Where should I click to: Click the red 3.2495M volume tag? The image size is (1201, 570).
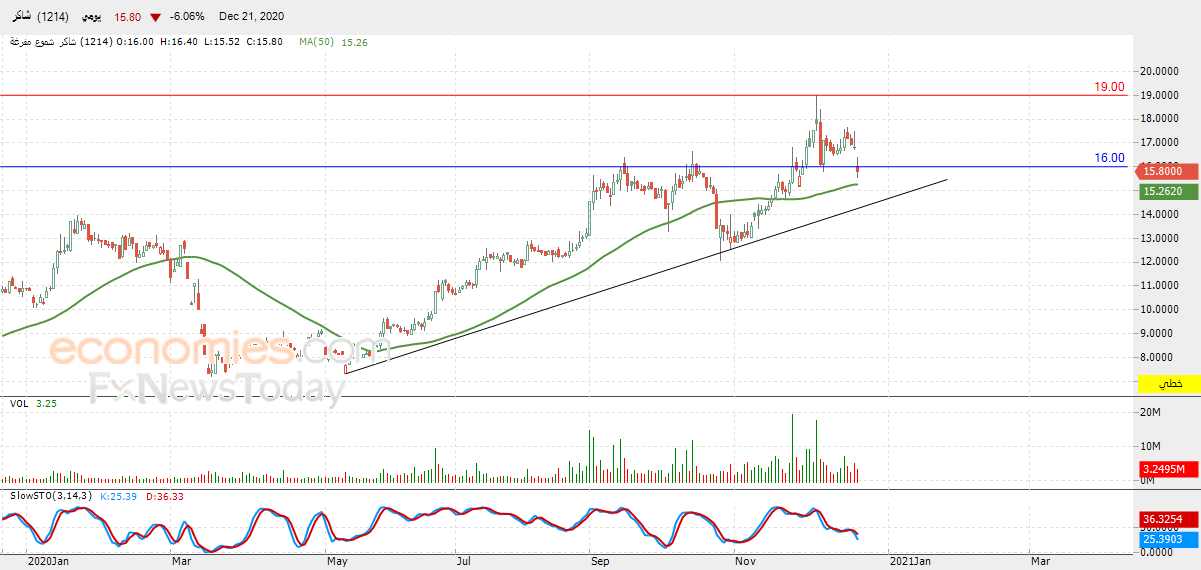point(1168,468)
